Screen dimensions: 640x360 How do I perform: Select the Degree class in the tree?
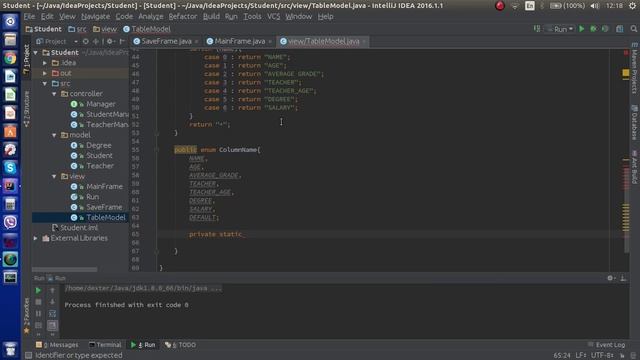coord(98,145)
